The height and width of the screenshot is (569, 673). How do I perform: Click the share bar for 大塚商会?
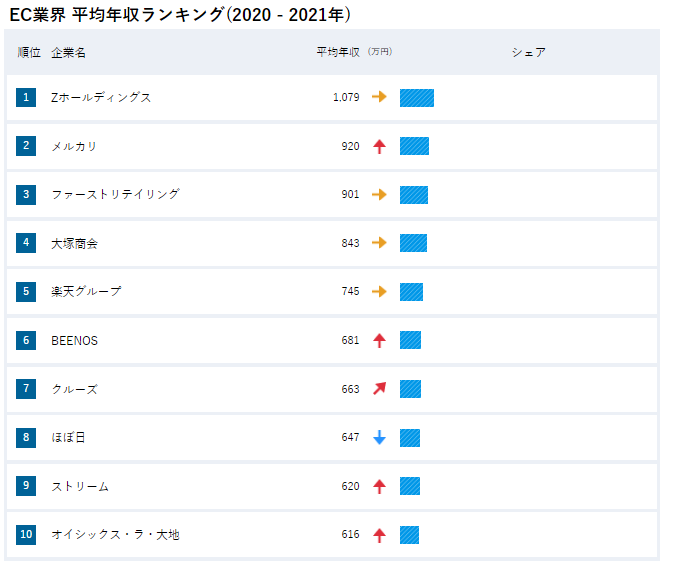pyautogui.click(x=413, y=243)
